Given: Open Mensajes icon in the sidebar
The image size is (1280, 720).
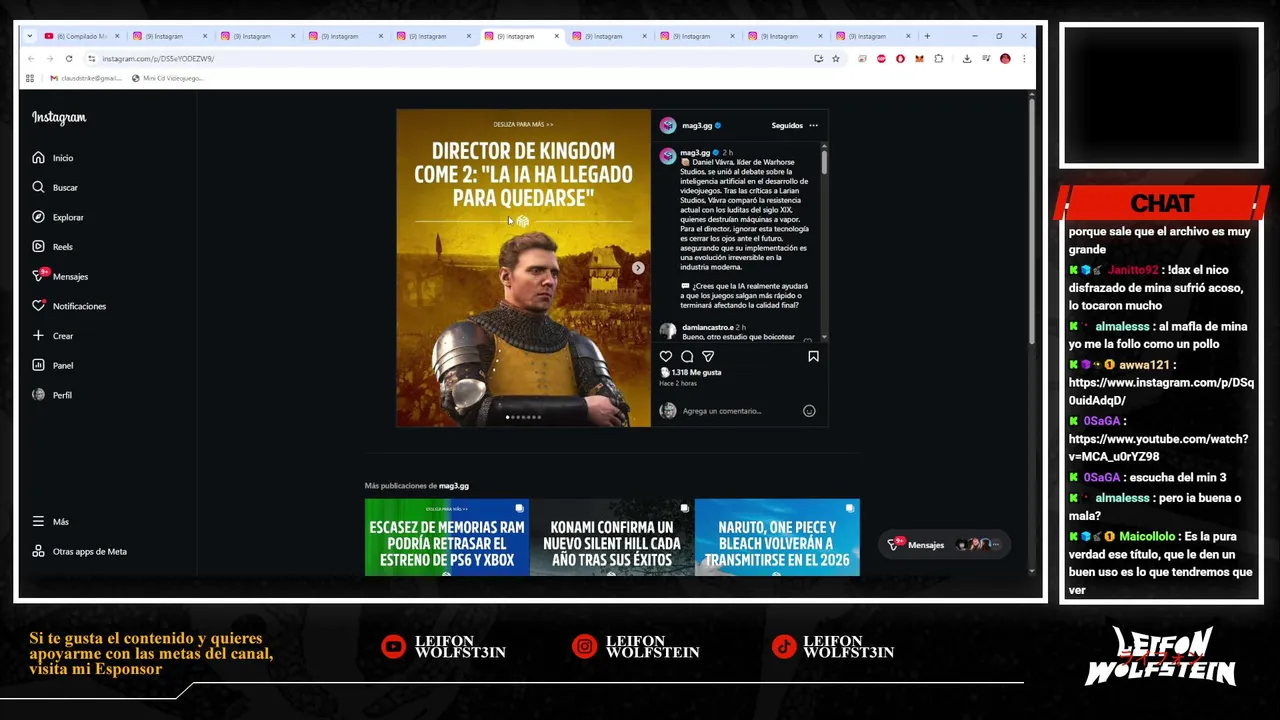Looking at the screenshot, I should (38, 276).
